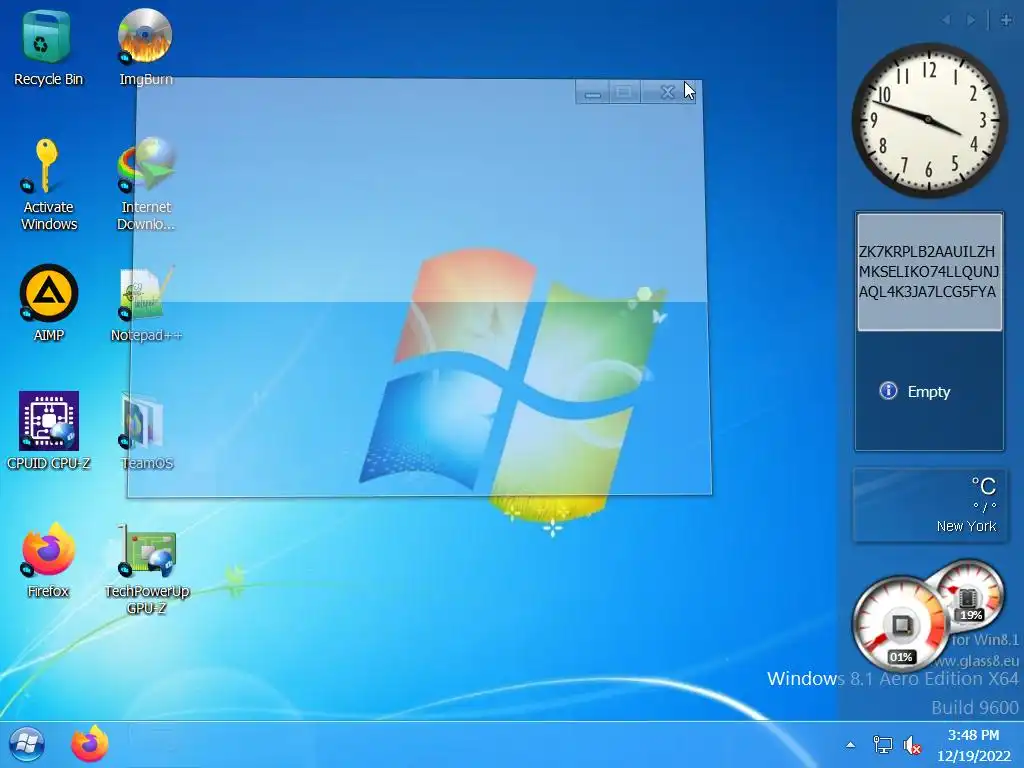Click the muted volume tray icon
The height and width of the screenshot is (768, 1024).
point(912,744)
